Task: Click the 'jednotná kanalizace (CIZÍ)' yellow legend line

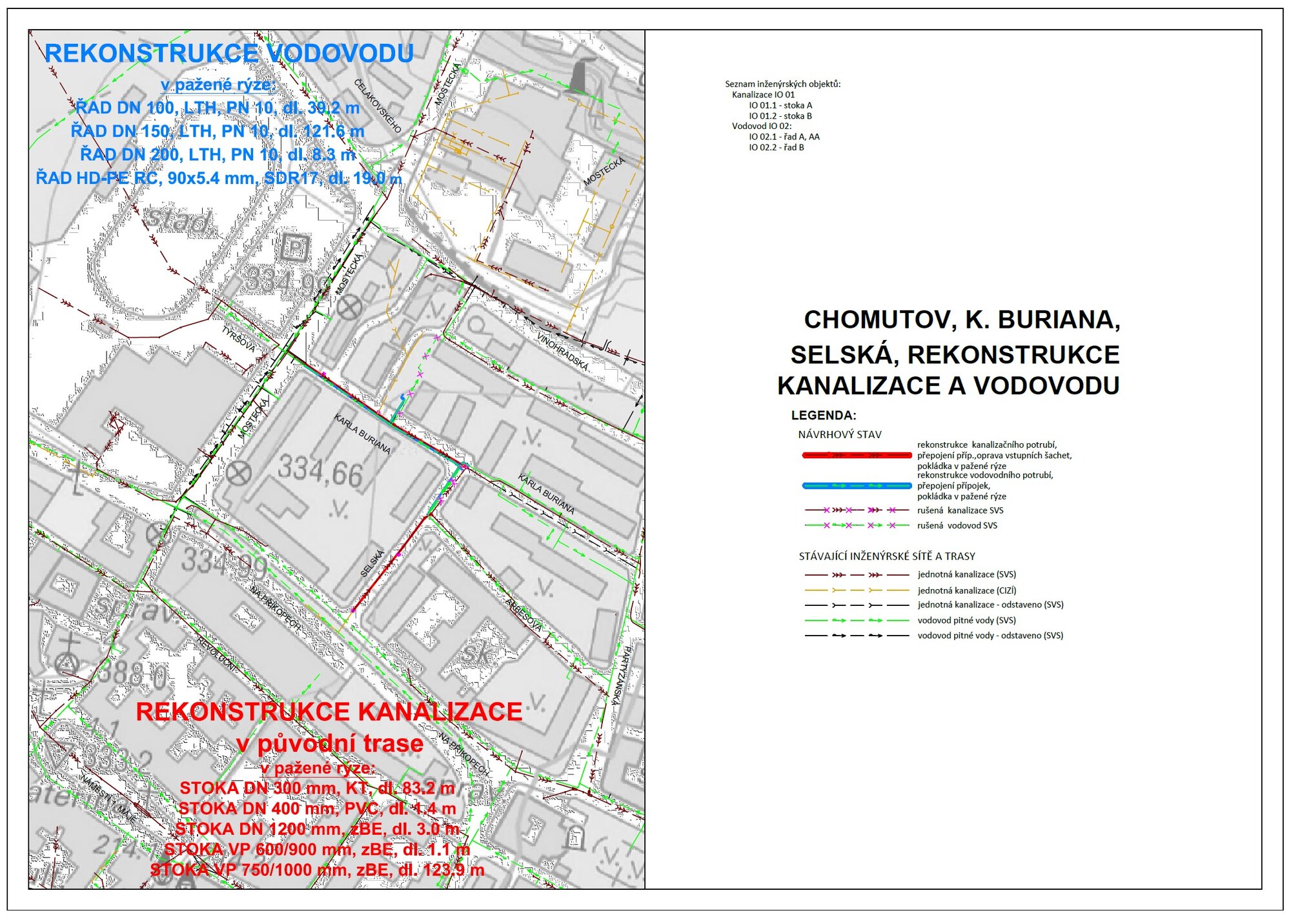Action: click(x=857, y=590)
